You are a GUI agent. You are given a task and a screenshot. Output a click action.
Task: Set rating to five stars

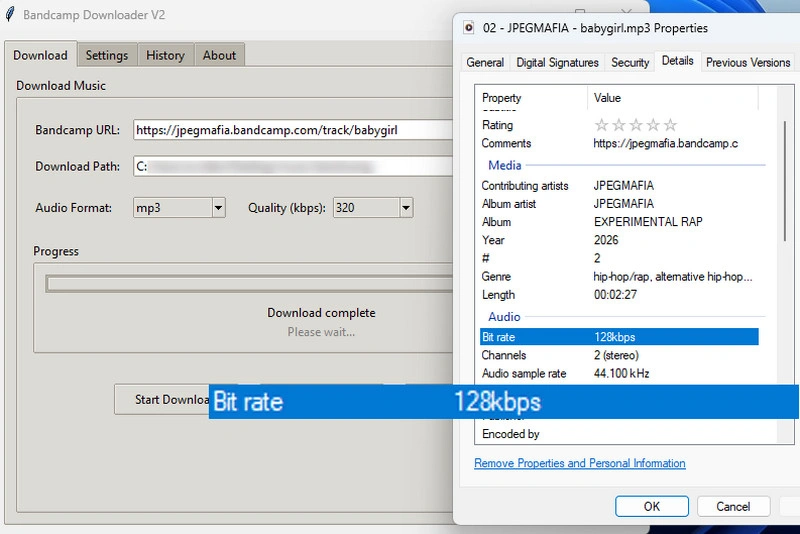[670, 125]
